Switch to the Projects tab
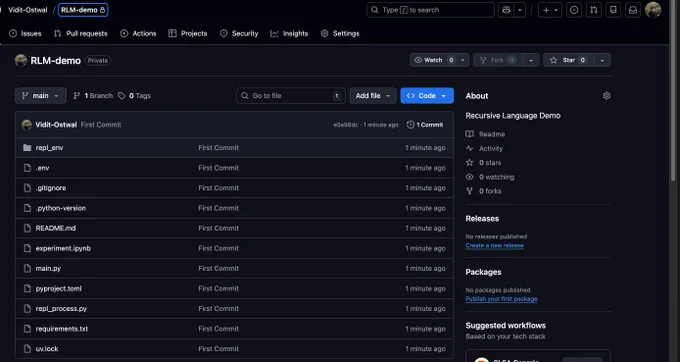The height and width of the screenshot is (362, 680). point(188,33)
